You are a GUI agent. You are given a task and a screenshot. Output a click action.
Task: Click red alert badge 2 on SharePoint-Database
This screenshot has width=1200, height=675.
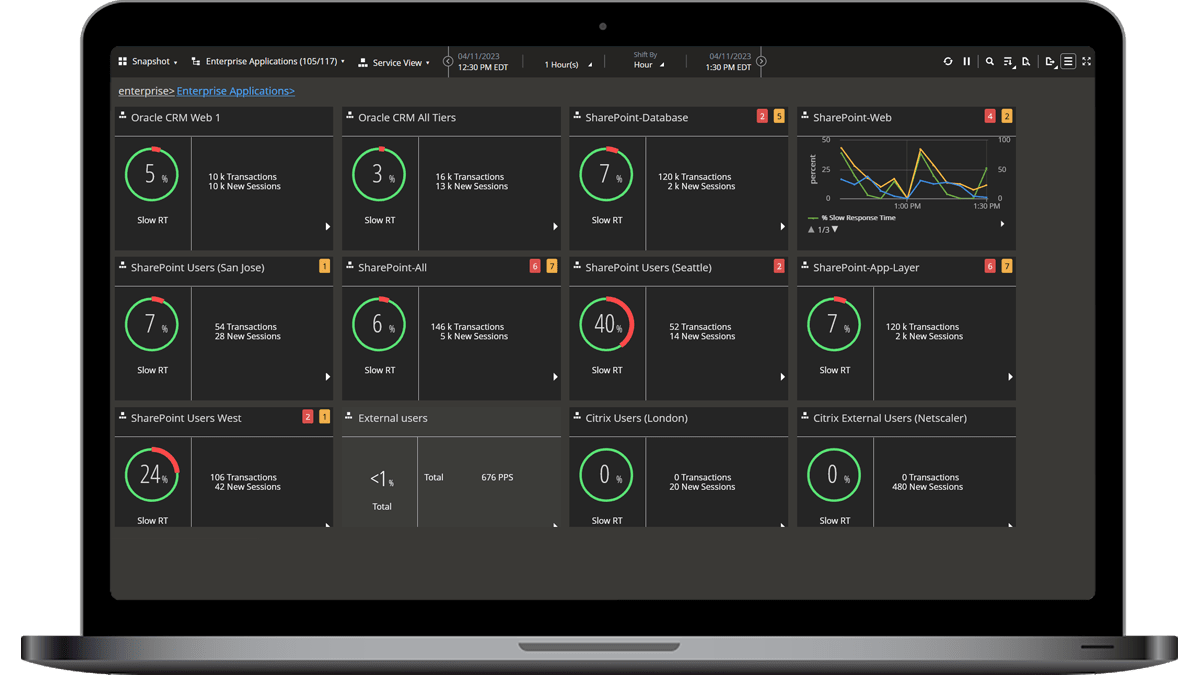tap(762, 117)
